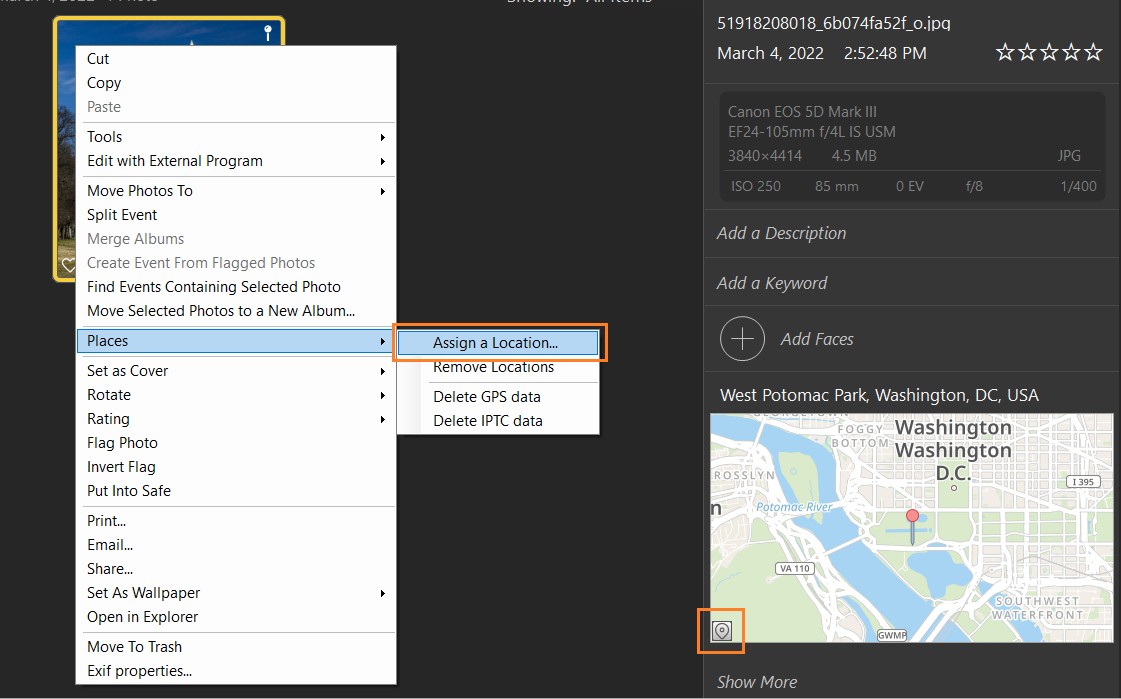
Task: Toggle Flag Photo in context menu
Action: point(236,443)
